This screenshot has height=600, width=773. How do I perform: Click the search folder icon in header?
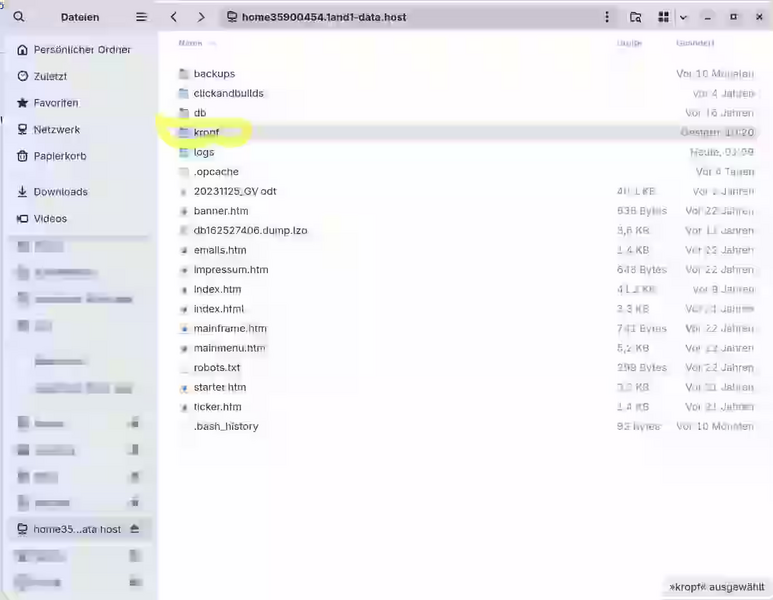click(636, 17)
